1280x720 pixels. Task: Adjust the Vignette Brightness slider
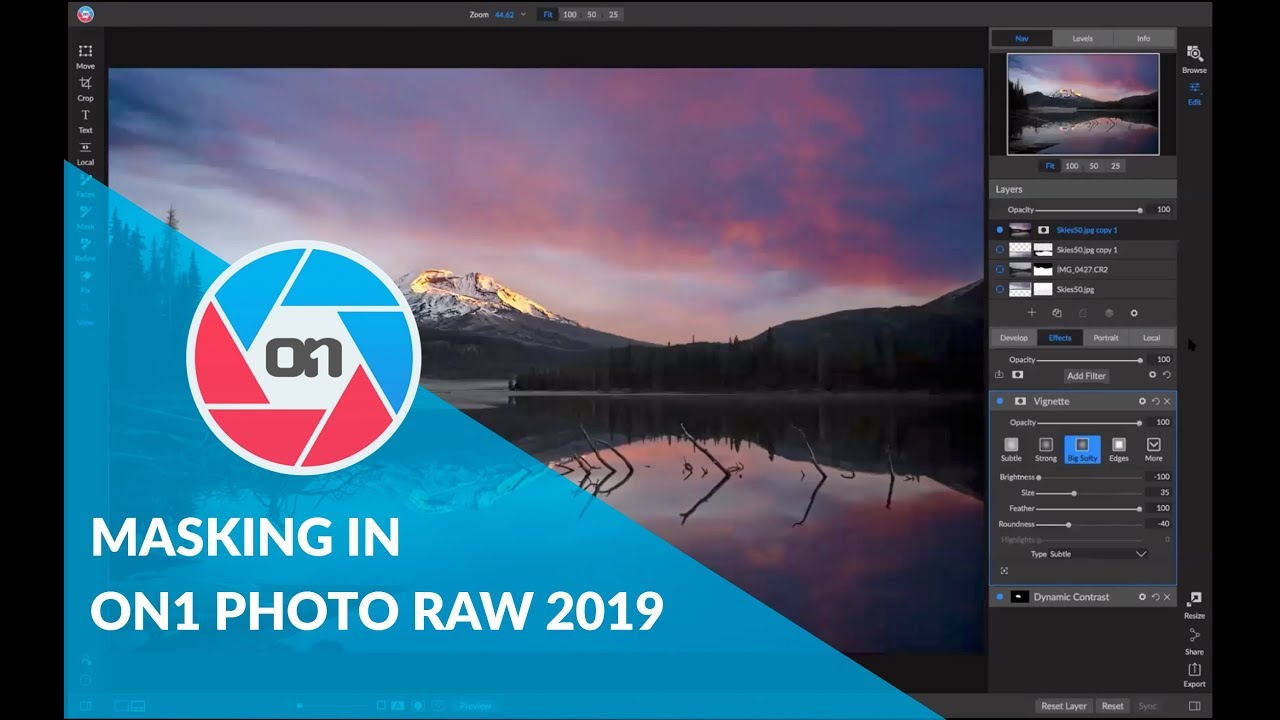pos(1089,477)
